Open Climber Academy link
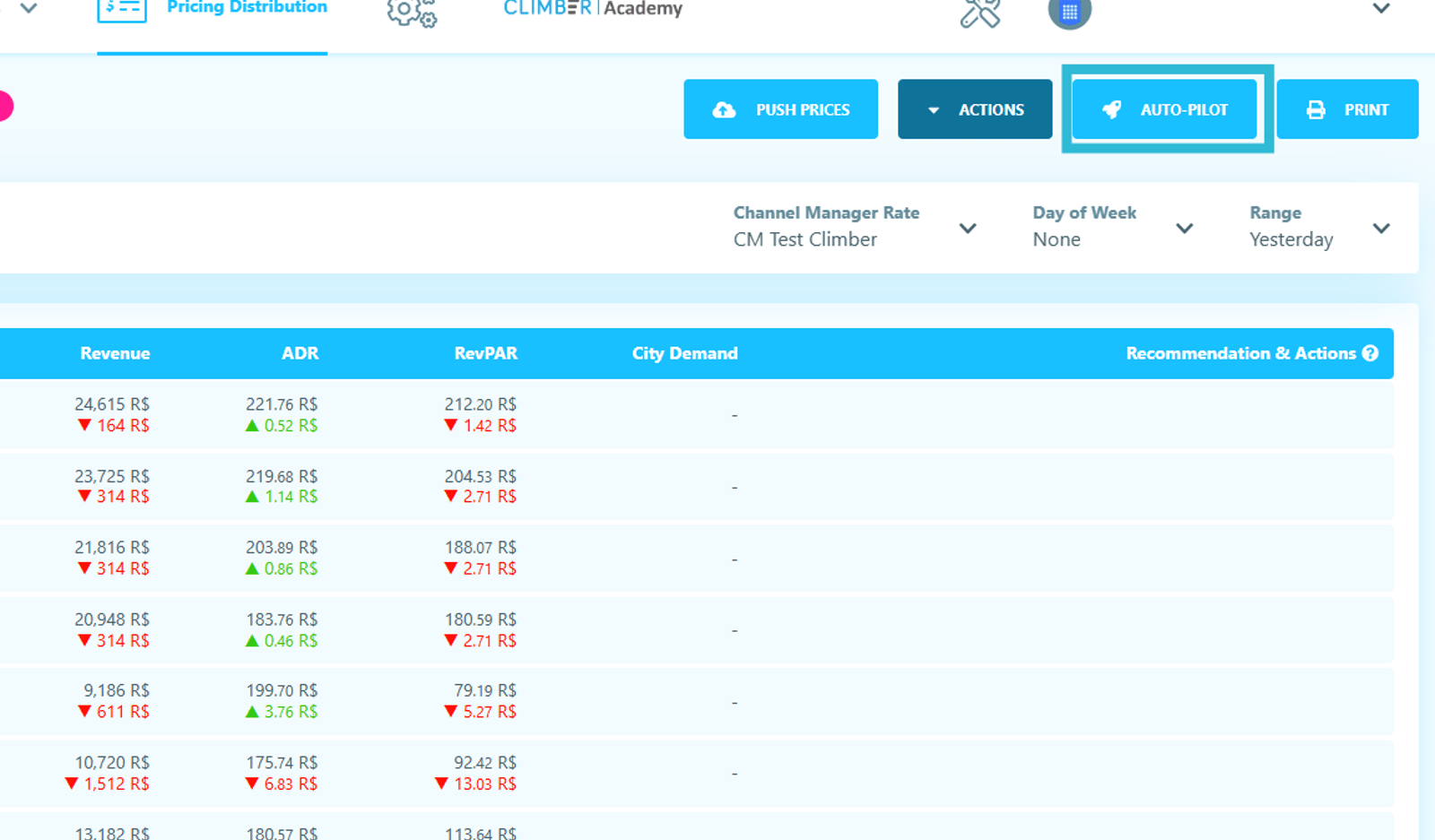Viewport: 1435px width, 840px height. (593, 9)
